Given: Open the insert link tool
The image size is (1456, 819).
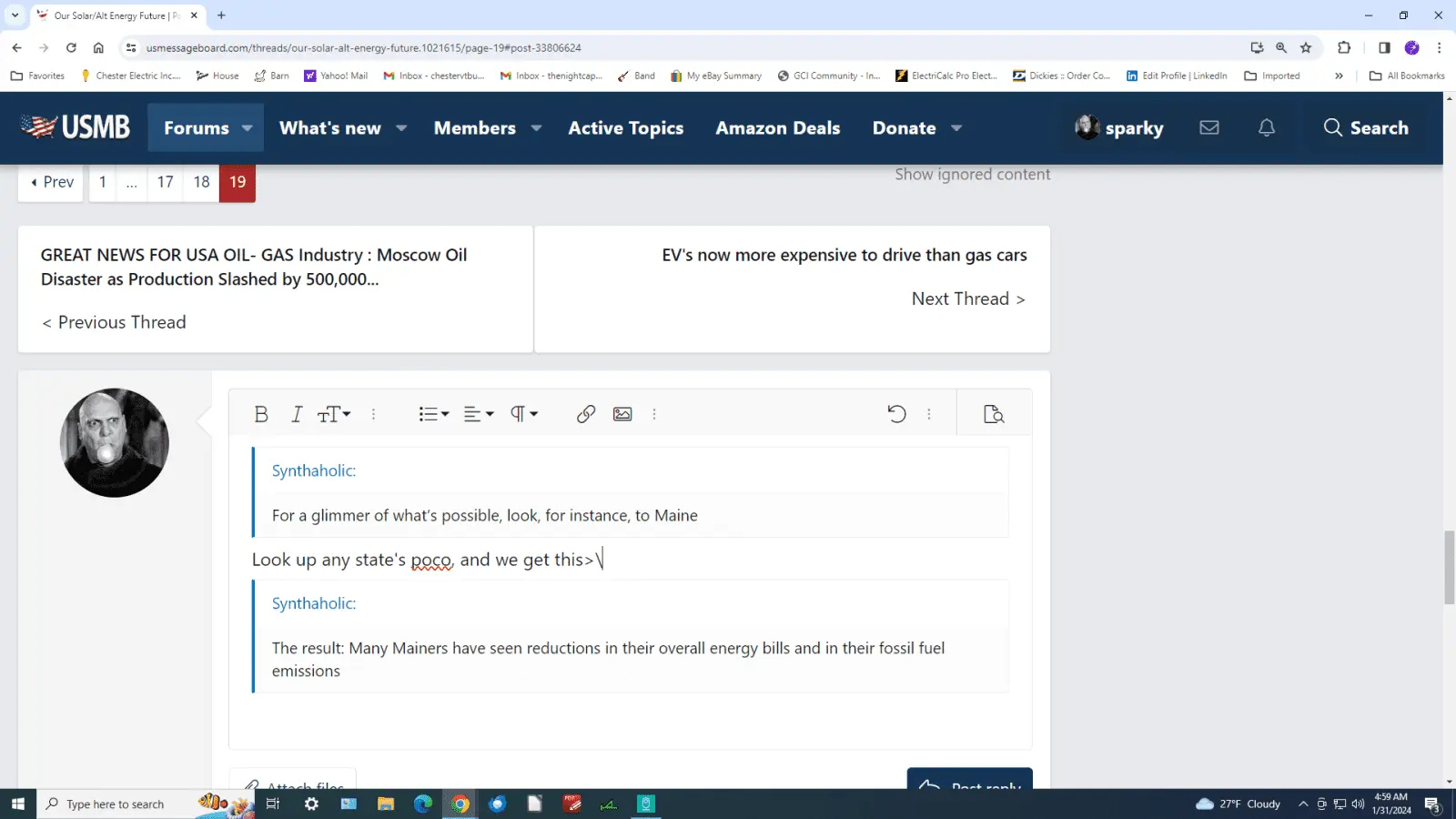Looking at the screenshot, I should (585, 414).
